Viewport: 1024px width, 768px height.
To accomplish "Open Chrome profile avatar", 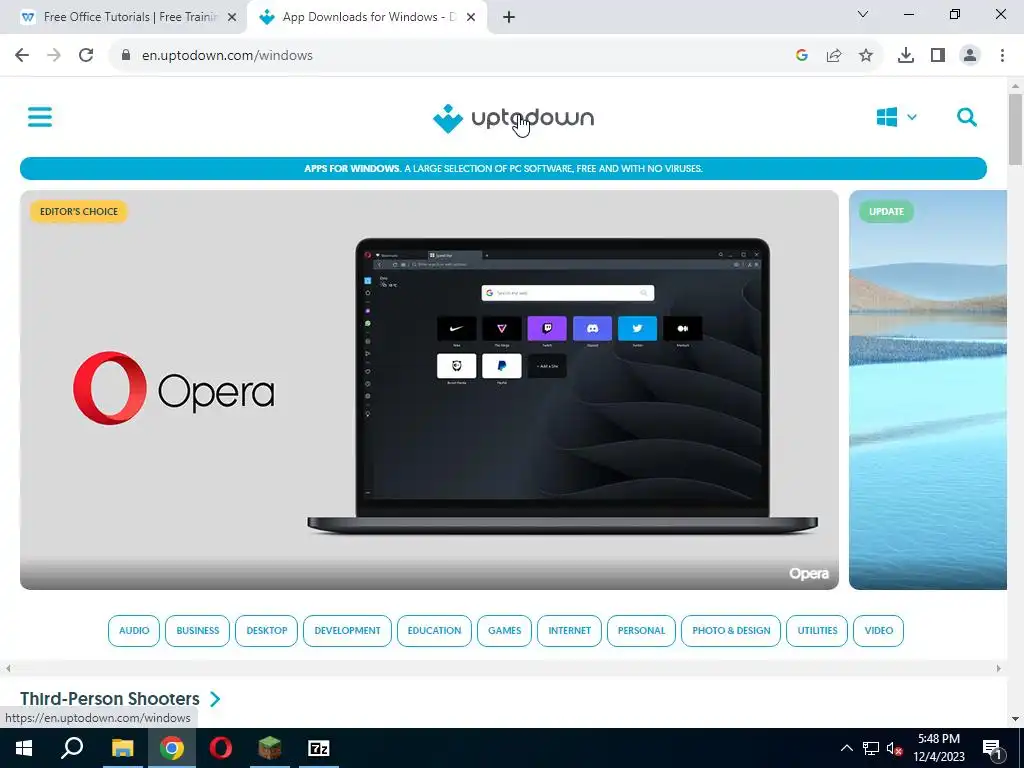I will click(970, 56).
